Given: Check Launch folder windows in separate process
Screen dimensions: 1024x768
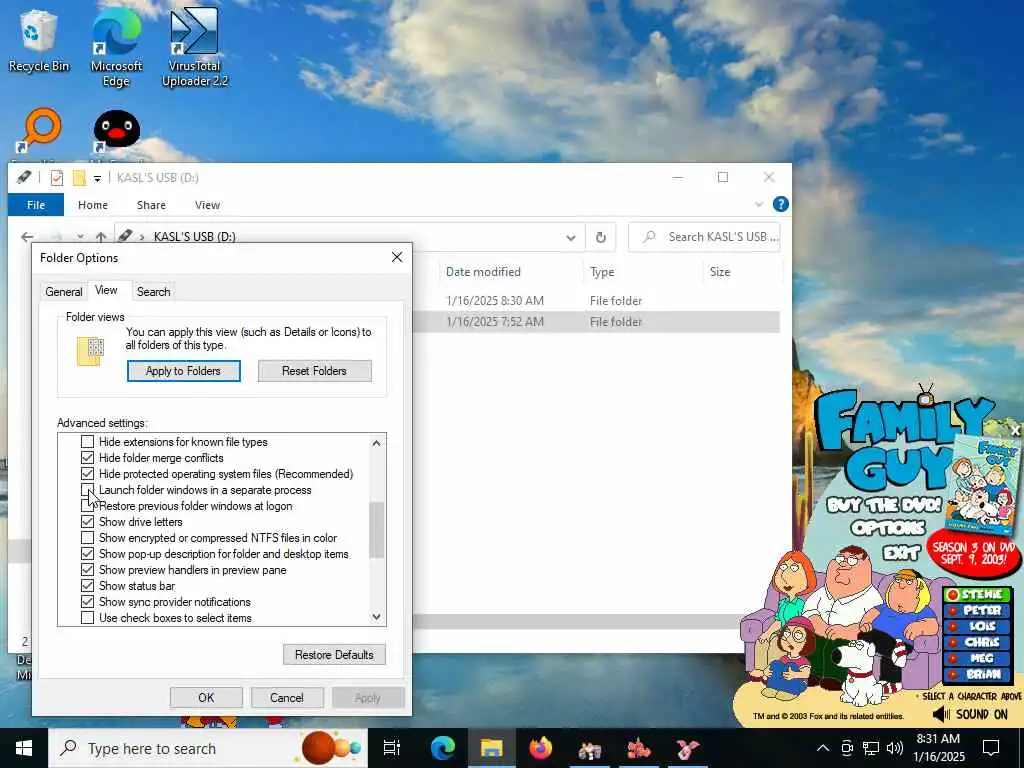Looking at the screenshot, I should coord(87,490).
